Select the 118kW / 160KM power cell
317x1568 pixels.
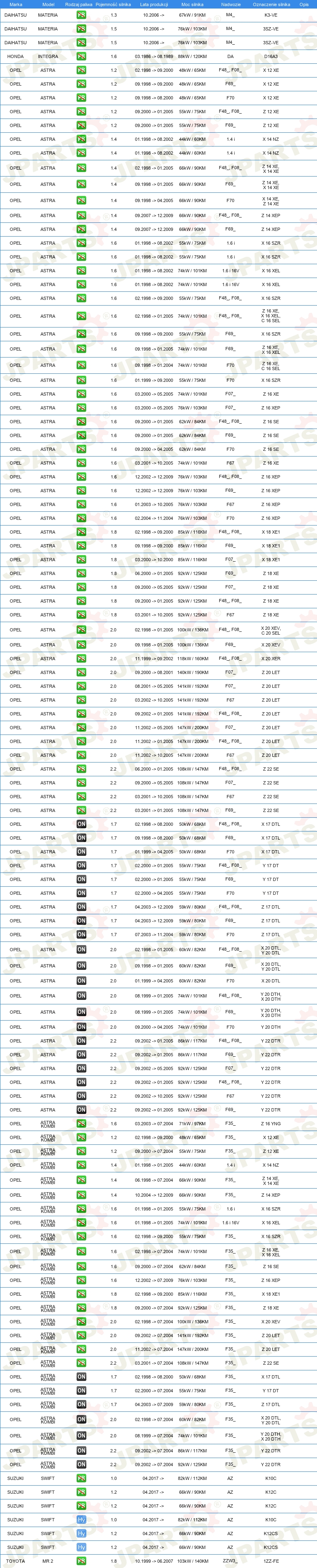(192, 659)
